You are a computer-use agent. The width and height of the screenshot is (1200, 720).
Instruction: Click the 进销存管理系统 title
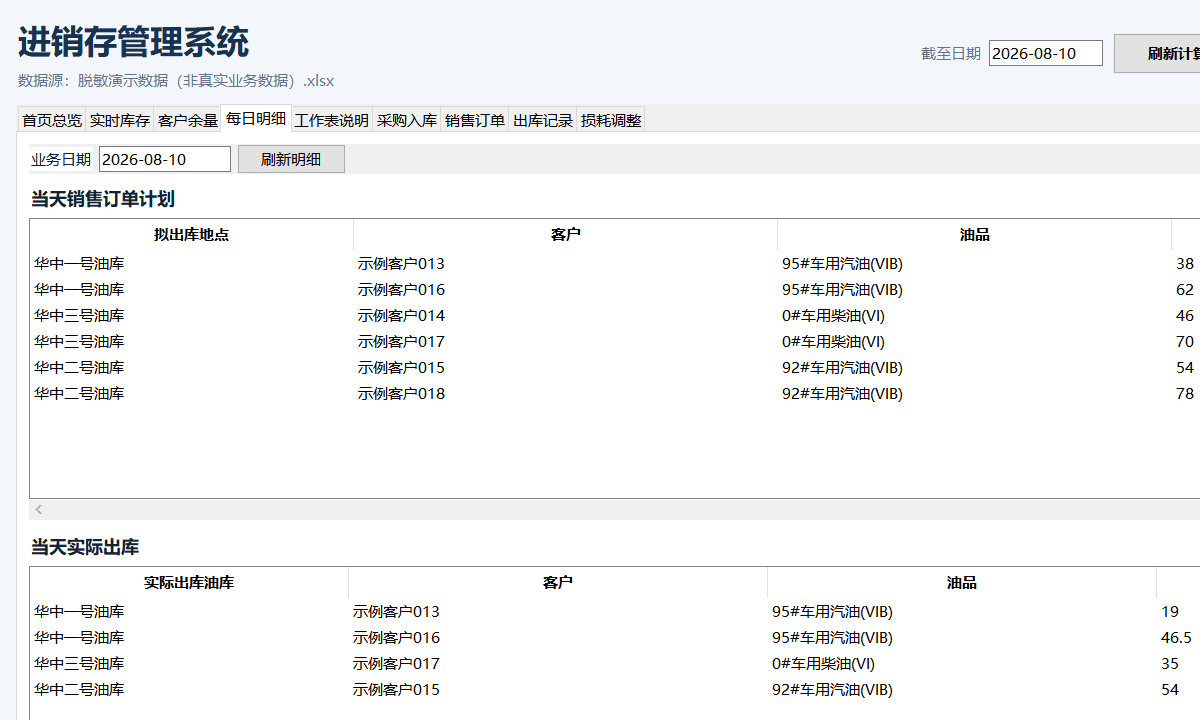133,43
